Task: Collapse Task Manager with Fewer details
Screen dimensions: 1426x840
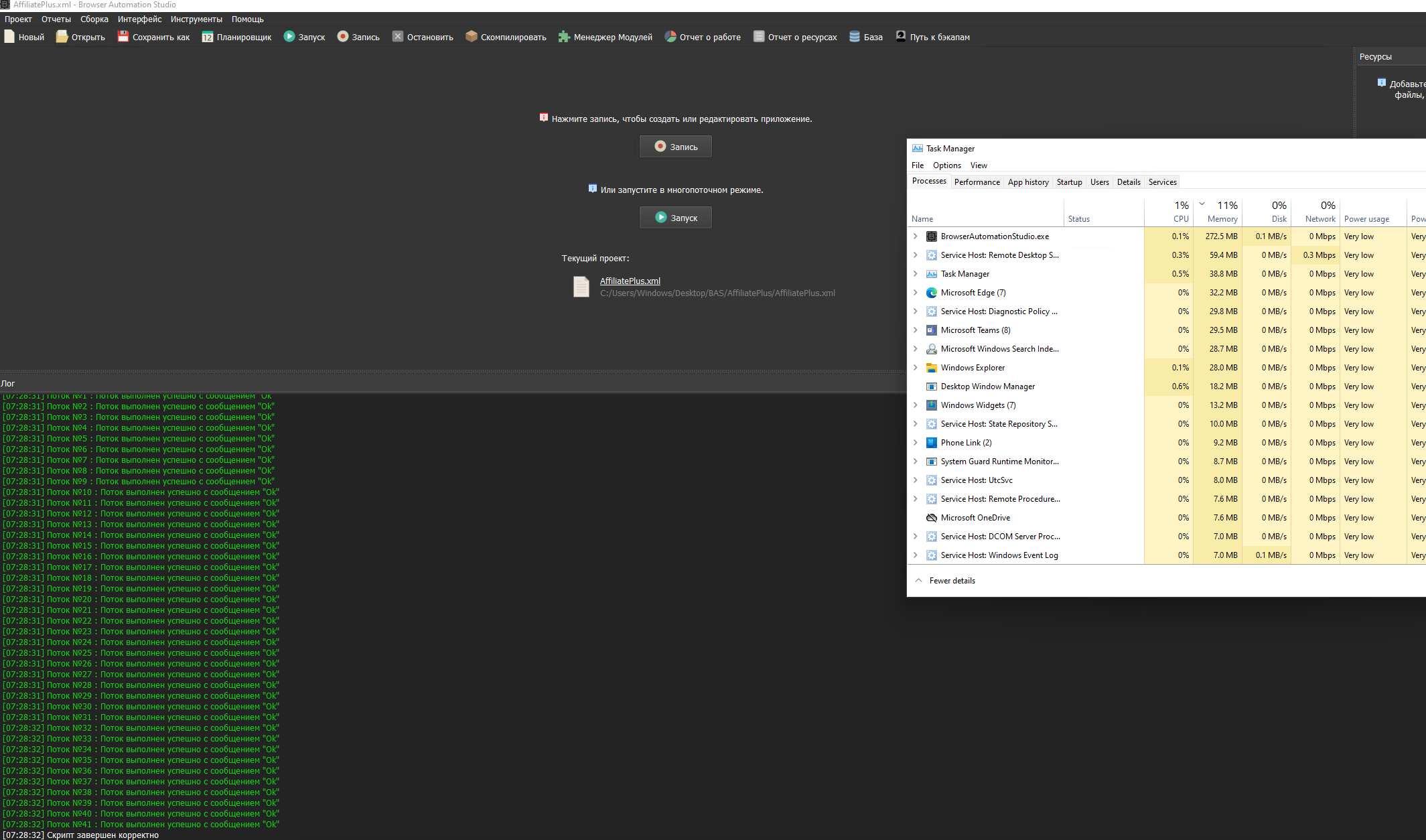Action: pos(951,581)
